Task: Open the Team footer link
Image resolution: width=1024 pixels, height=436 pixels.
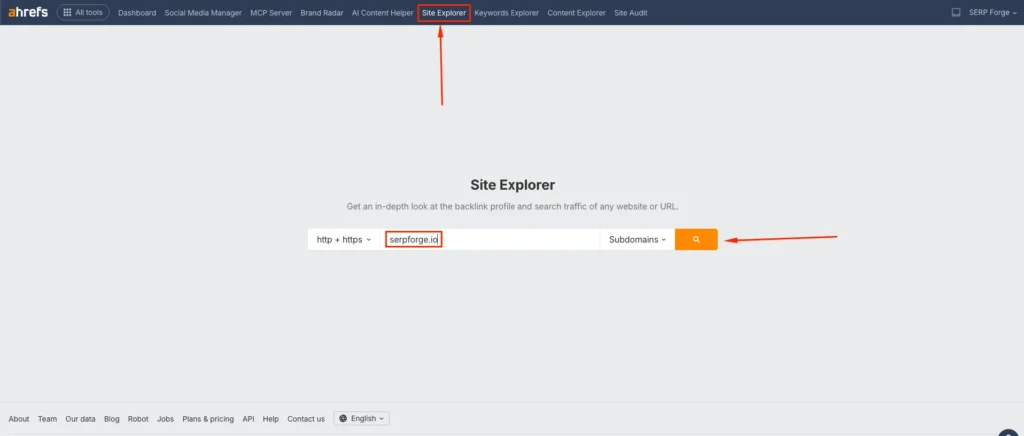Action: [47, 419]
